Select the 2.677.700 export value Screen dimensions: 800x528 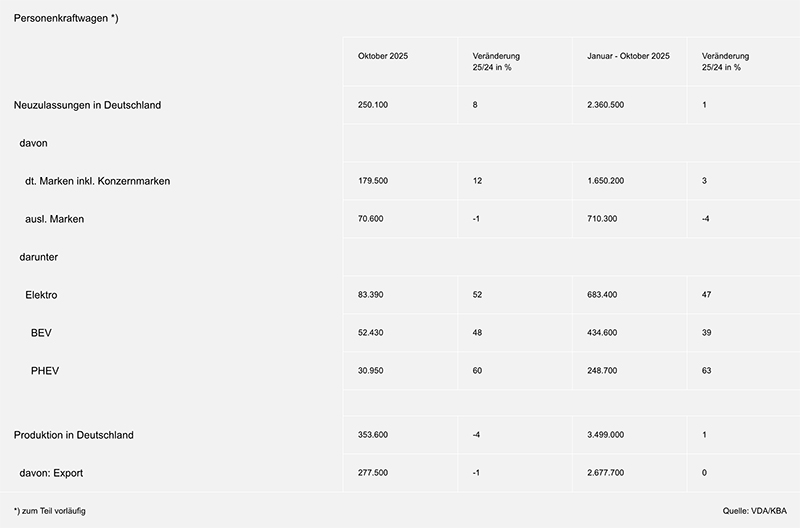608,473
